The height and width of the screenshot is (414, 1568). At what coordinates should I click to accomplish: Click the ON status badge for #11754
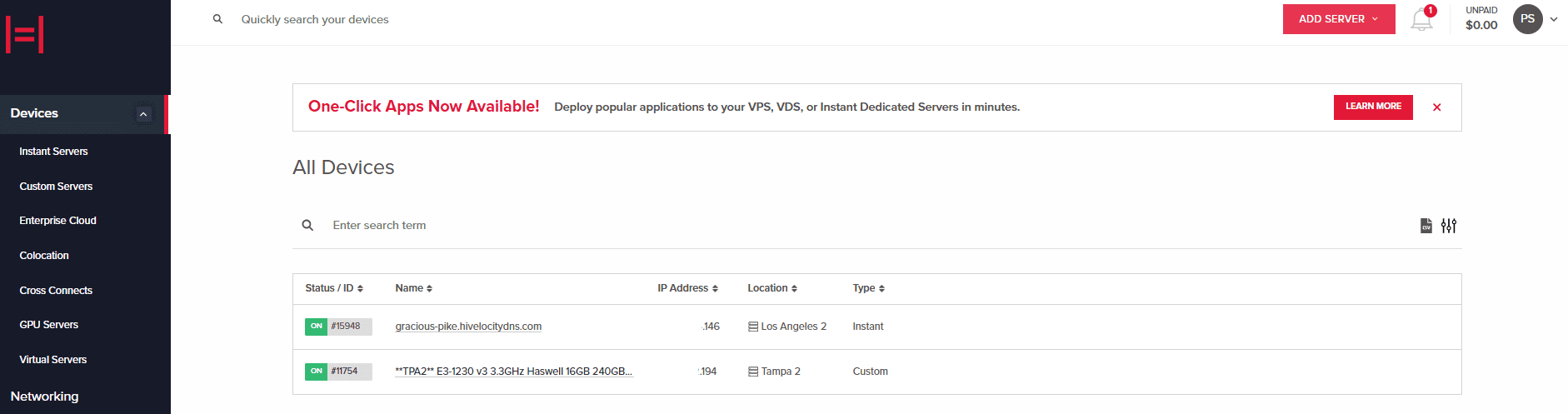(317, 372)
